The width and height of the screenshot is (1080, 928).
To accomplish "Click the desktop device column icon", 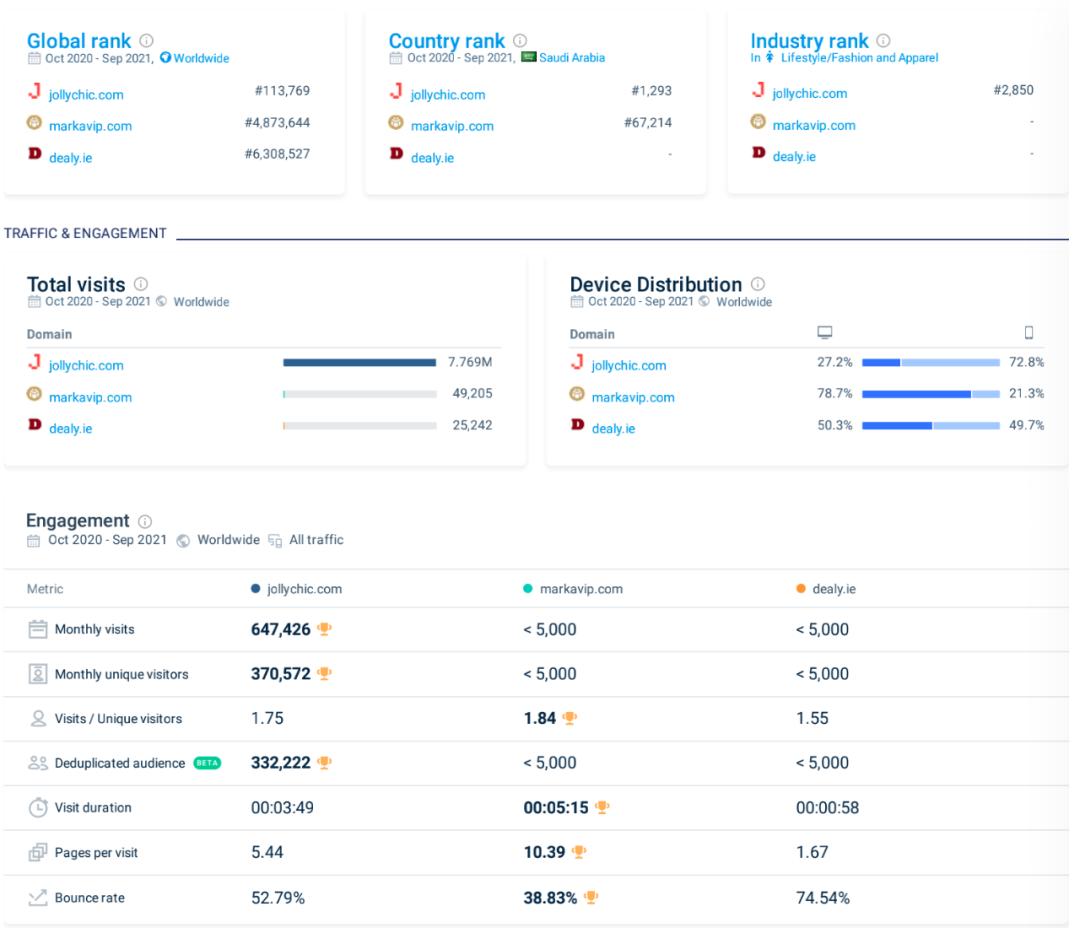I will point(824,333).
